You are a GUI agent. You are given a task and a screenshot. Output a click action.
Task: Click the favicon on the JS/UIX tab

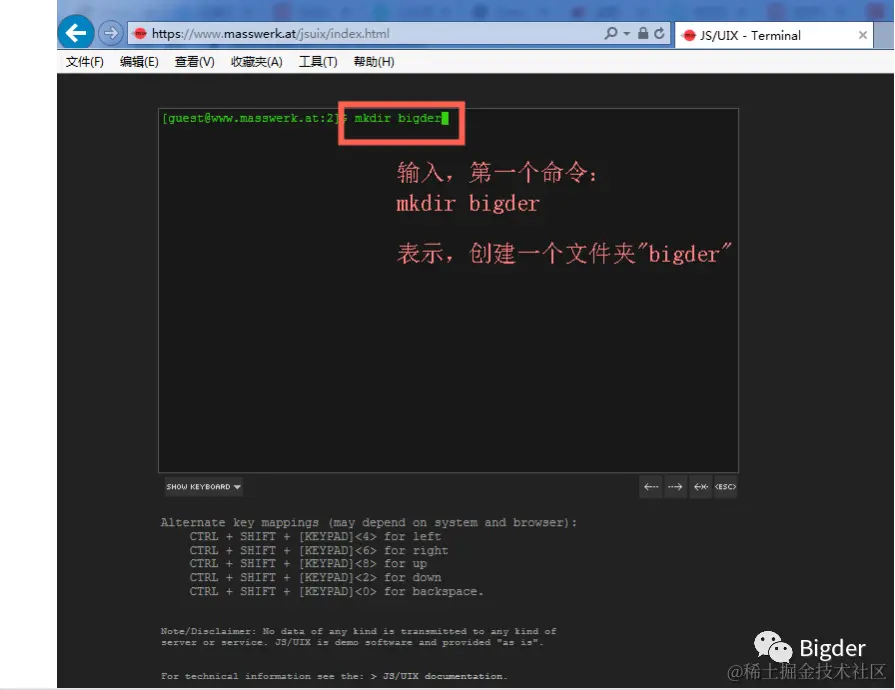pyautogui.click(x=690, y=35)
